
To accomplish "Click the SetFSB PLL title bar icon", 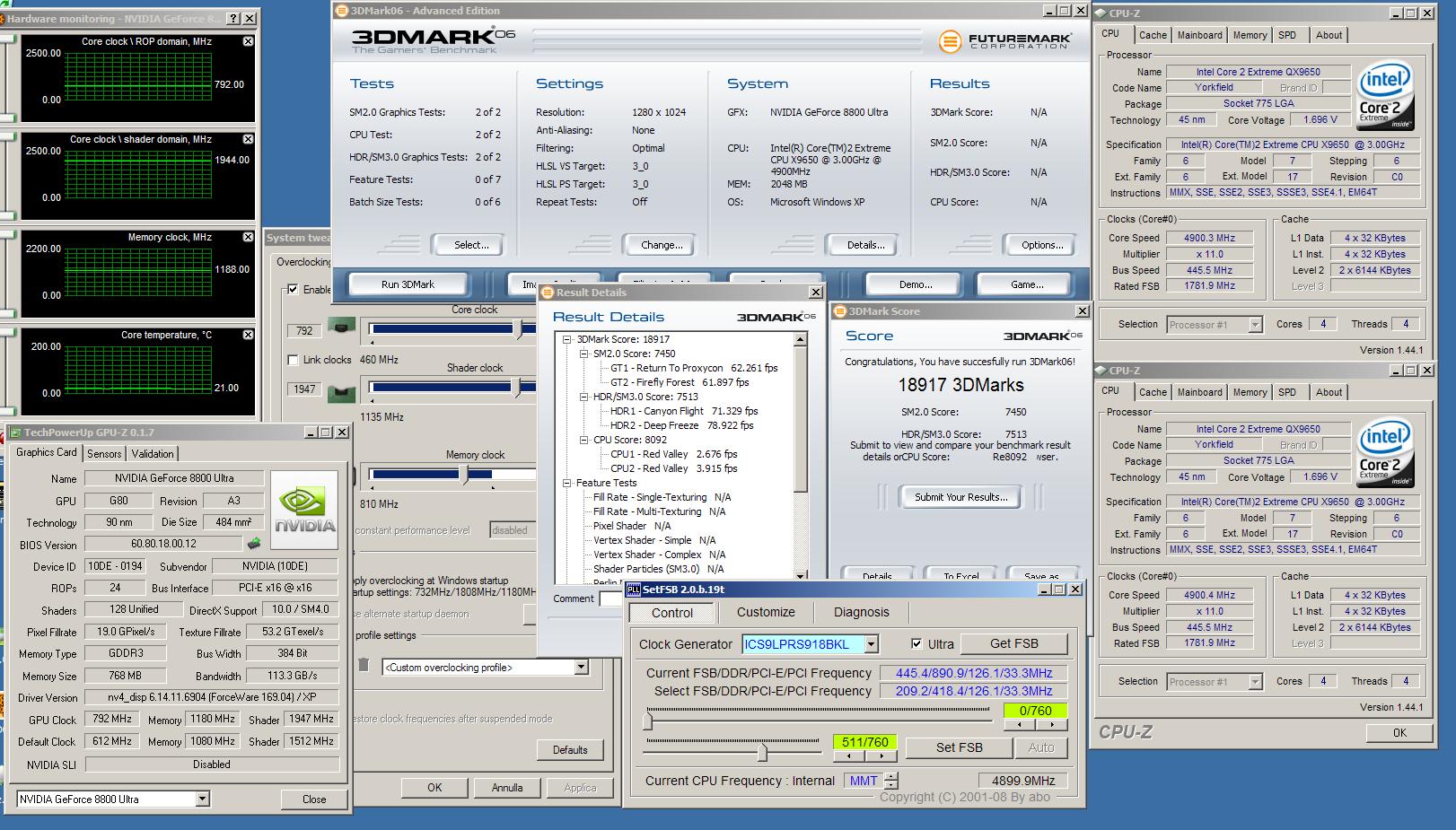I will click(634, 589).
